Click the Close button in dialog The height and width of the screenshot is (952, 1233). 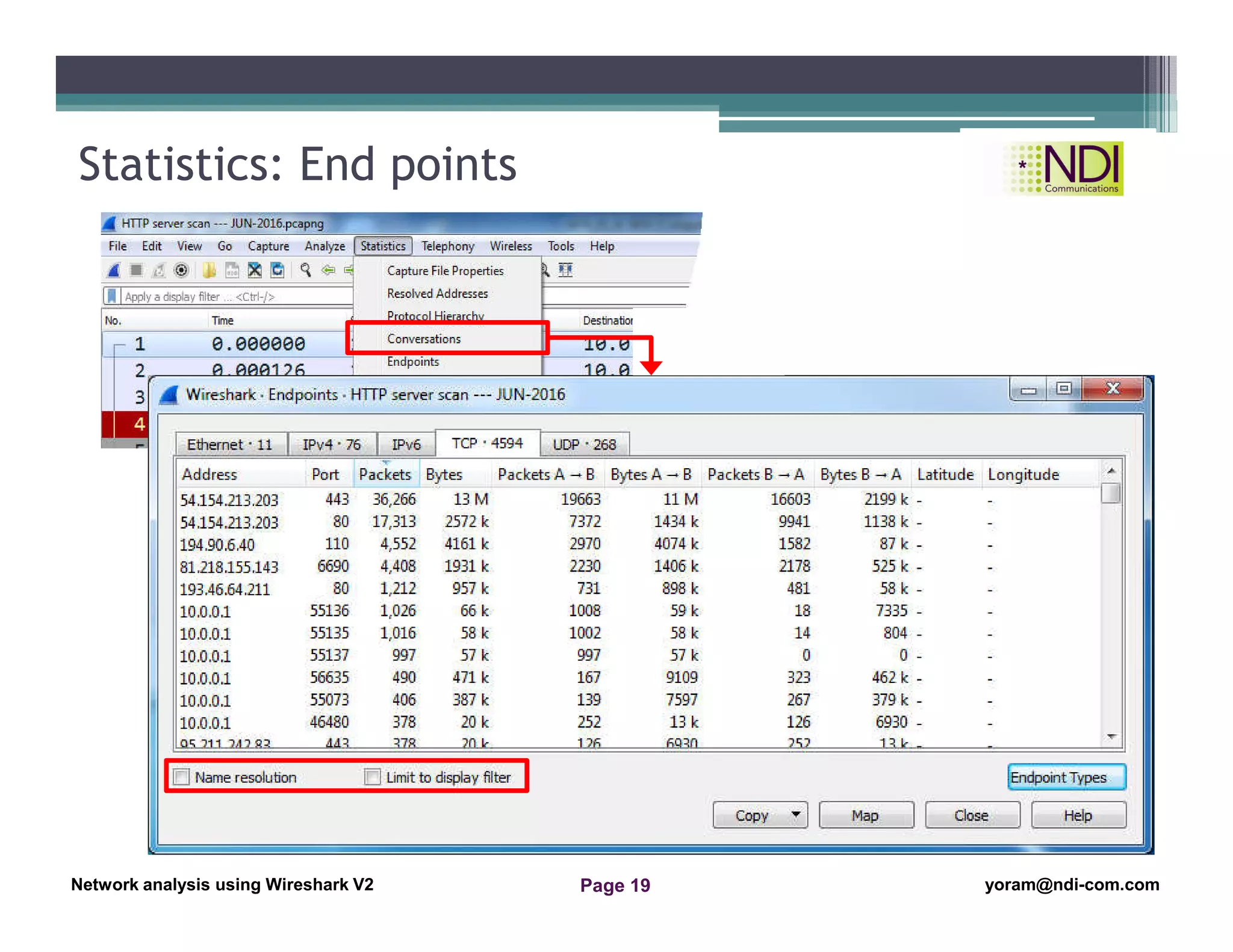pyautogui.click(x=972, y=815)
